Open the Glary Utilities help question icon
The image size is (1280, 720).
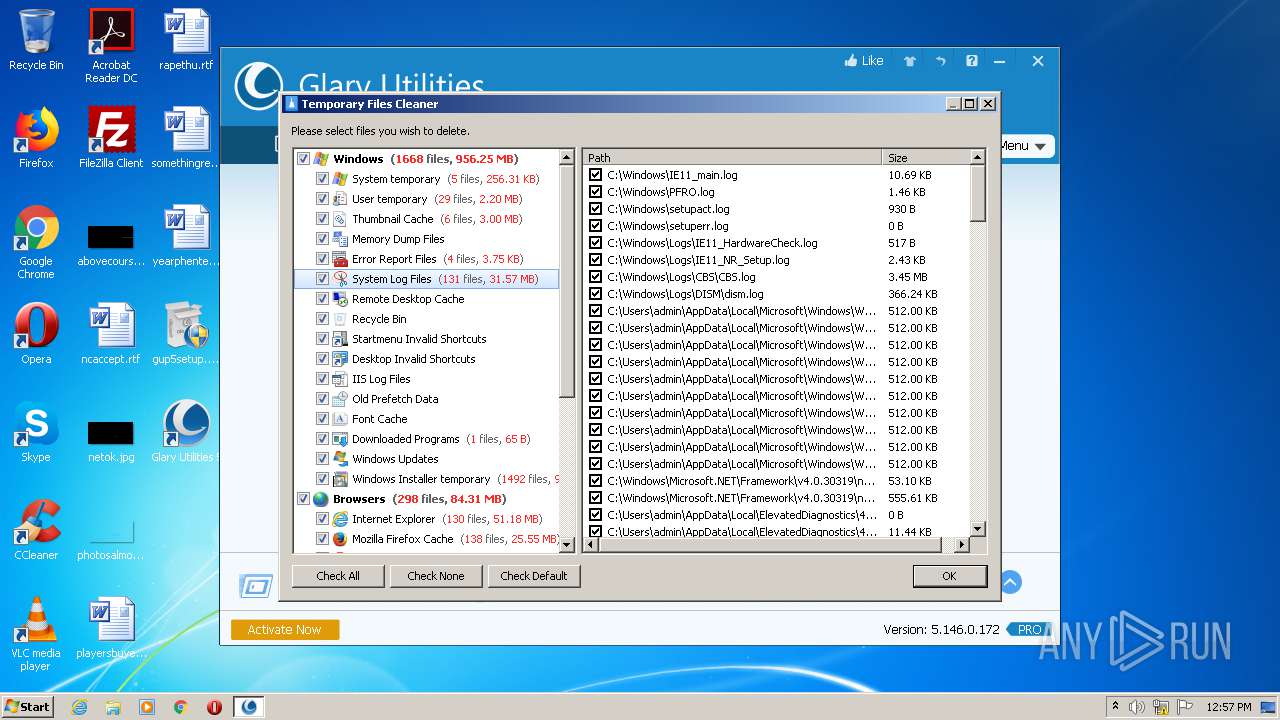tap(971, 61)
